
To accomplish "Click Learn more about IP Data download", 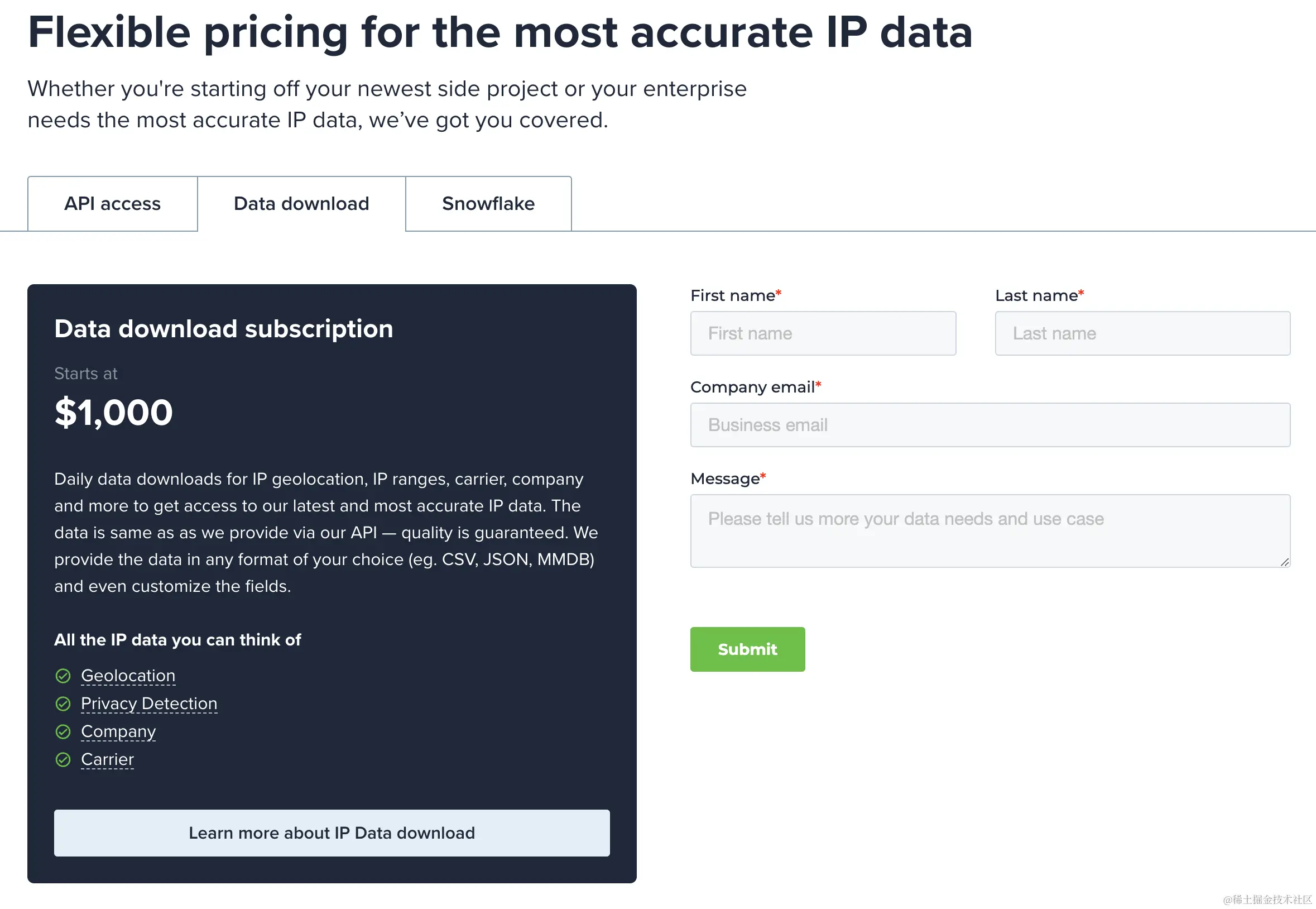I will [332, 833].
